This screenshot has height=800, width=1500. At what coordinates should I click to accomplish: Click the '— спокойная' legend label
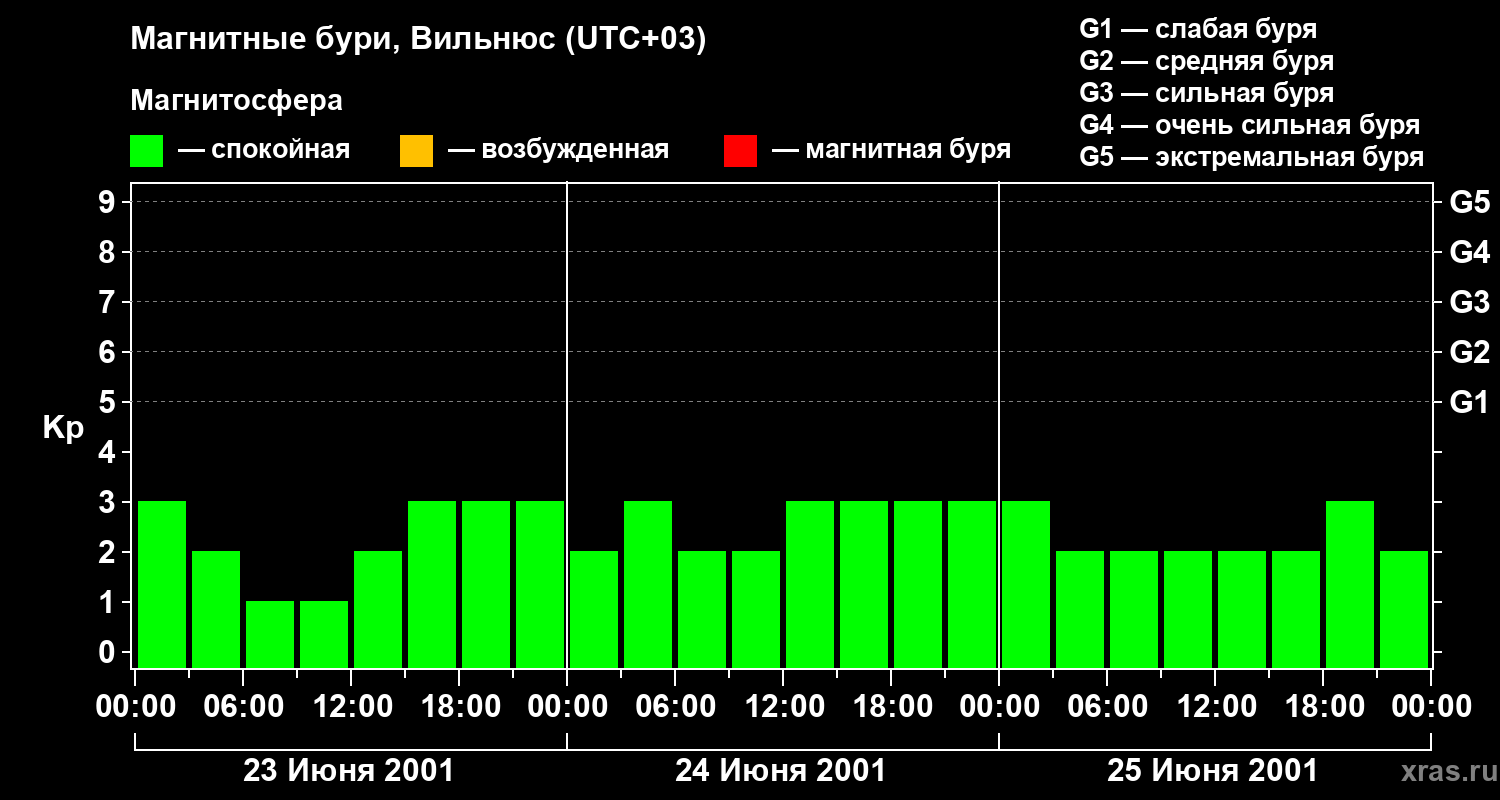(264, 150)
